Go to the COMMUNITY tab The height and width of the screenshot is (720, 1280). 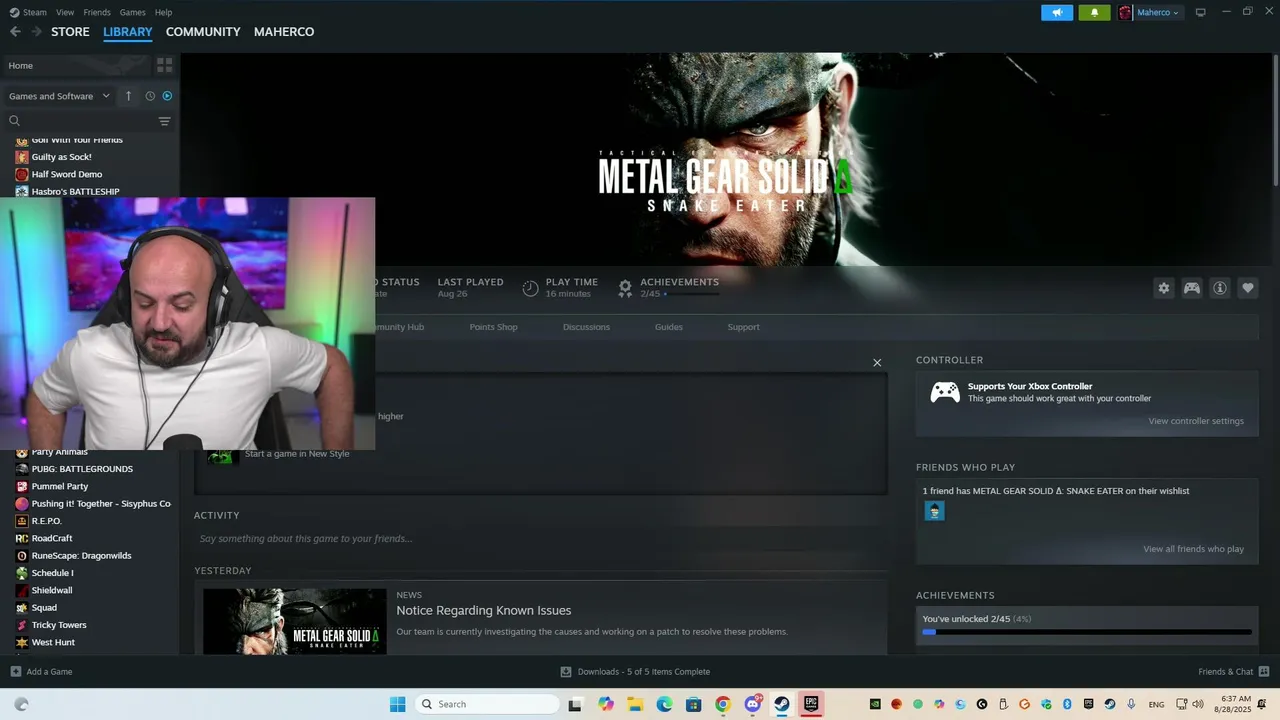203,32
